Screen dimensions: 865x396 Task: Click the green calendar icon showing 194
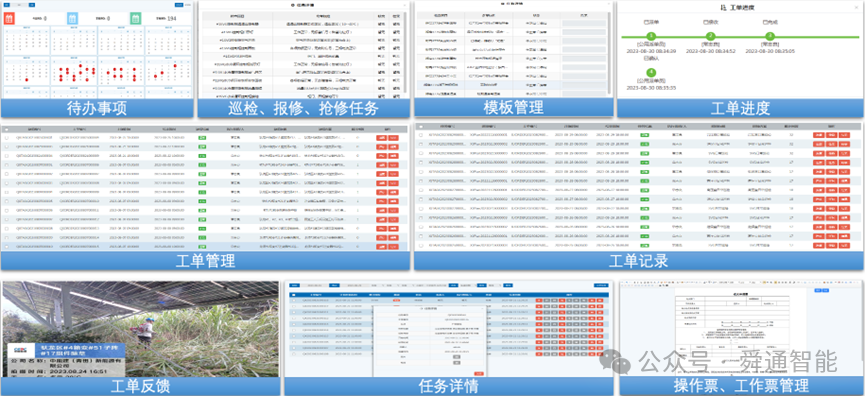tap(136, 18)
